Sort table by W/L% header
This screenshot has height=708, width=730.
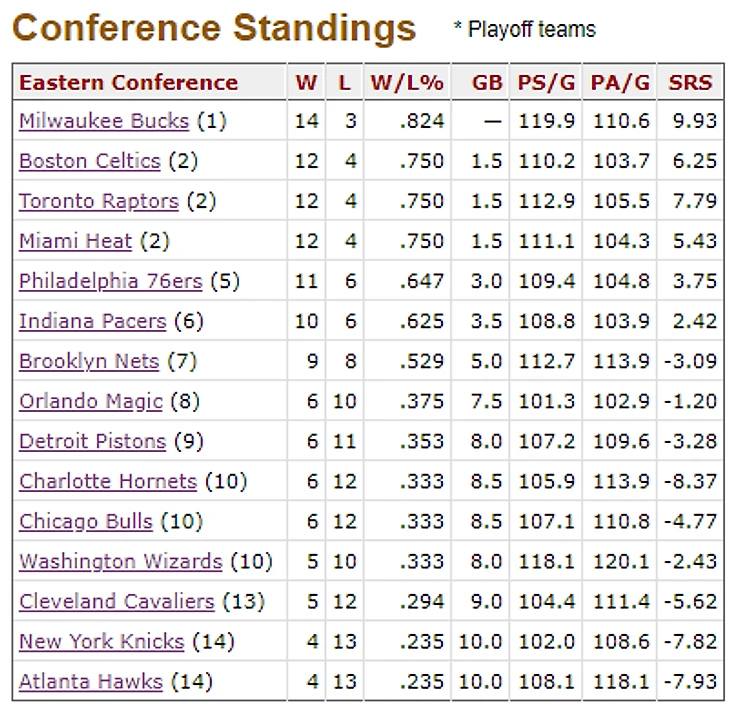[x=406, y=82]
